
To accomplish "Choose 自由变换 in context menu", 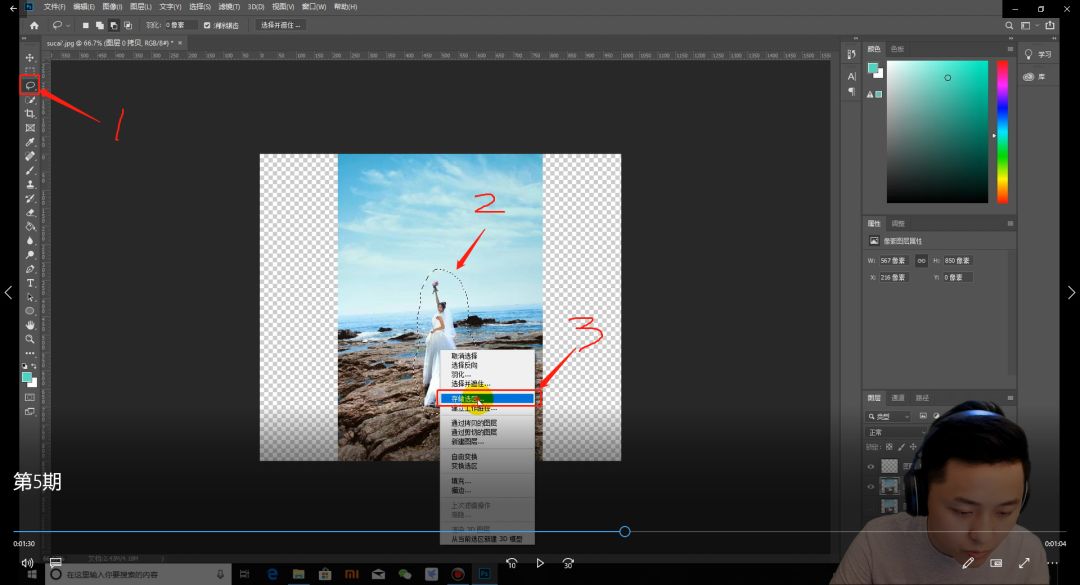I will [x=464, y=457].
